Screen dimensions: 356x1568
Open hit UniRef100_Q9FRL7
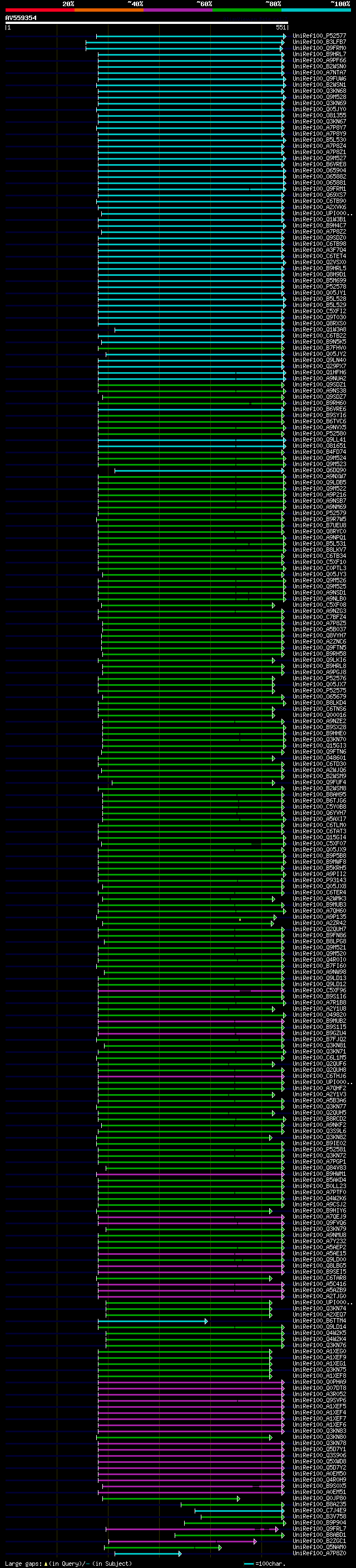[319, 1529]
